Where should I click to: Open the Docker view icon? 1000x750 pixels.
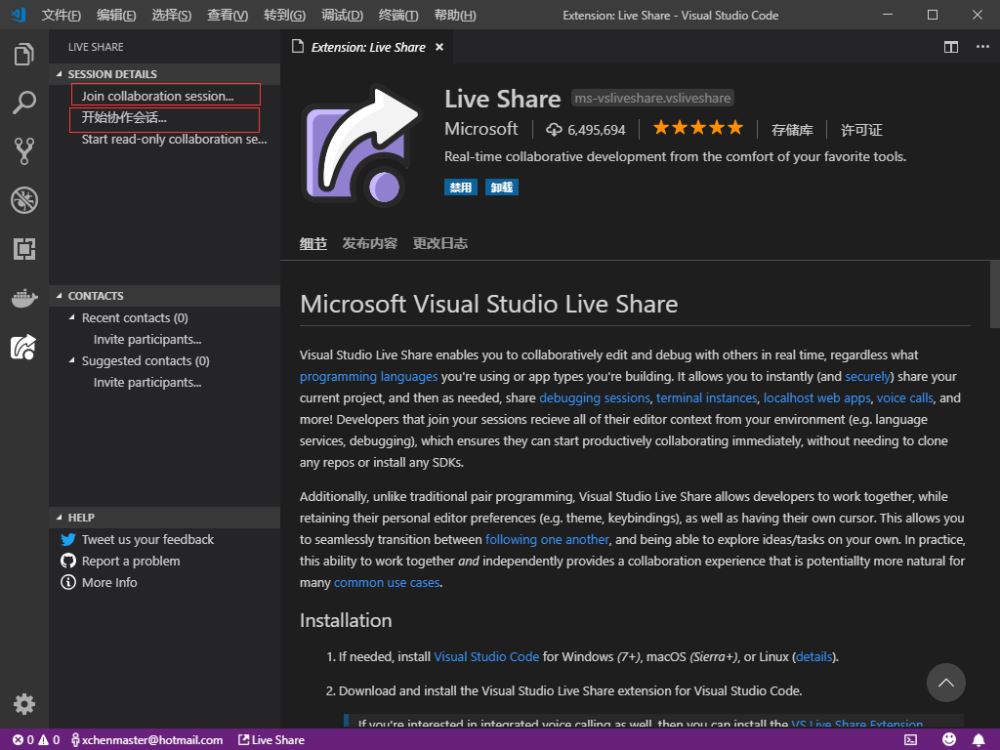click(x=24, y=298)
